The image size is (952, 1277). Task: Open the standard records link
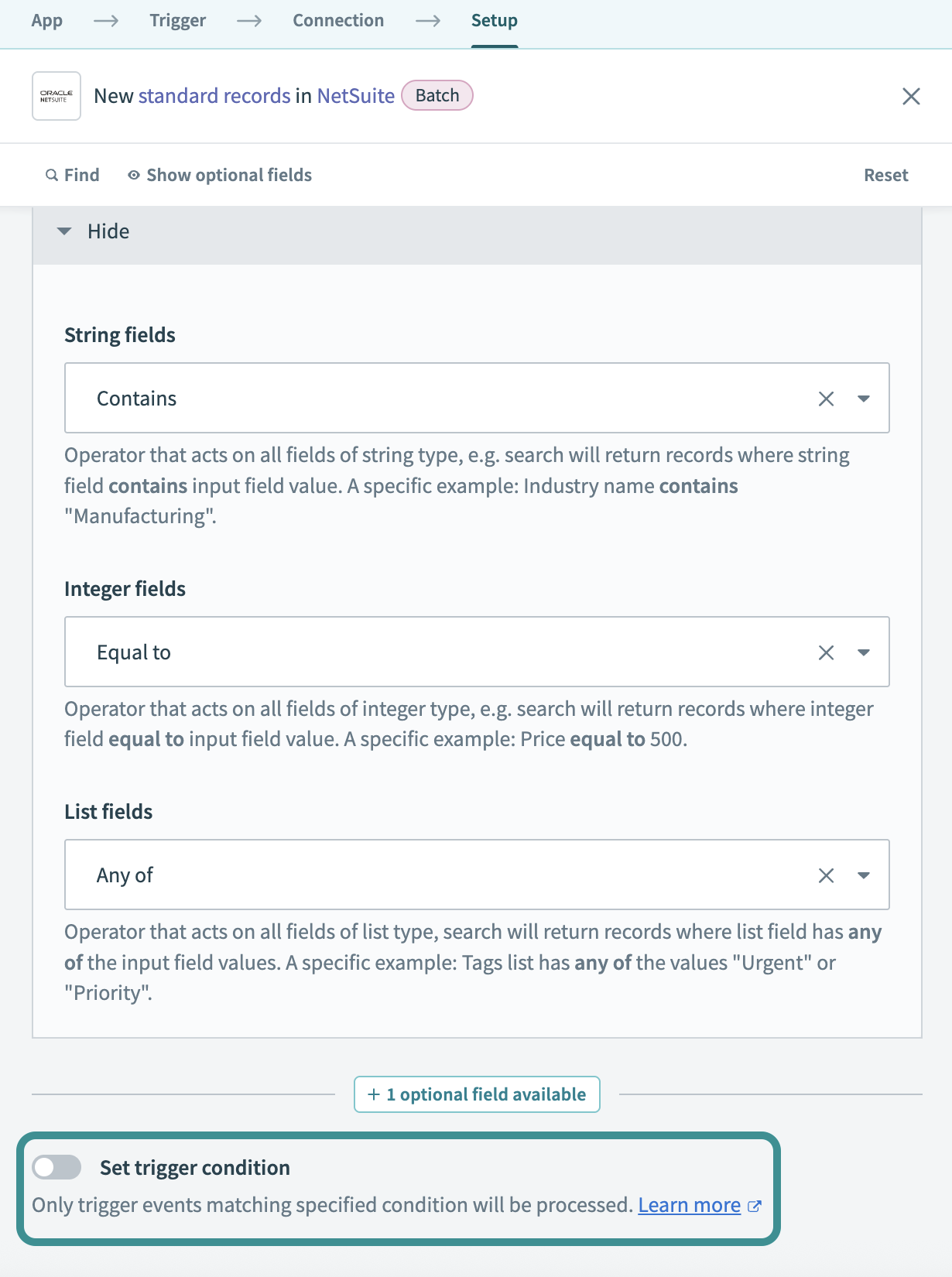(214, 95)
